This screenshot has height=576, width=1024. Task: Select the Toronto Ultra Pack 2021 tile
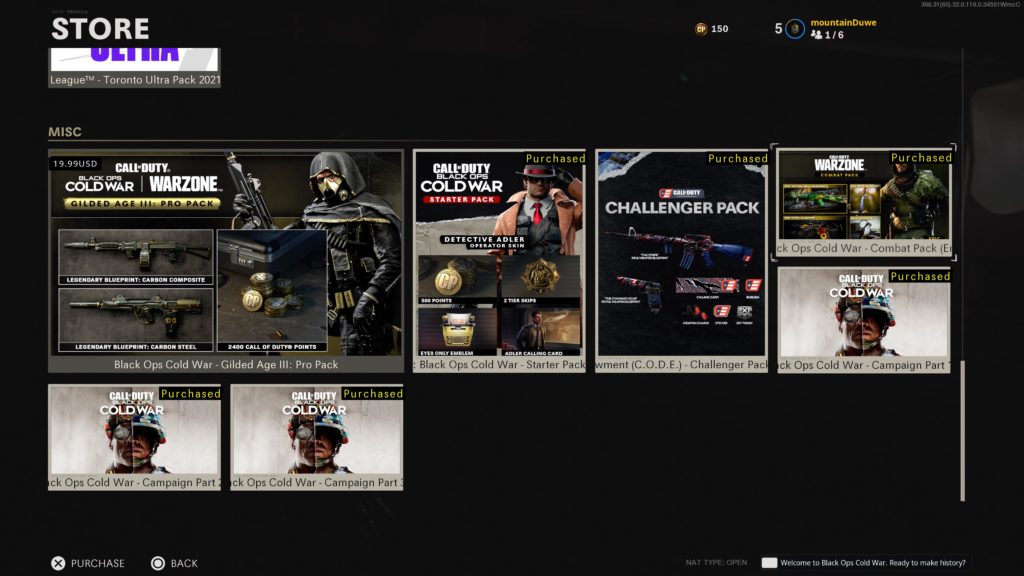pos(135,67)
